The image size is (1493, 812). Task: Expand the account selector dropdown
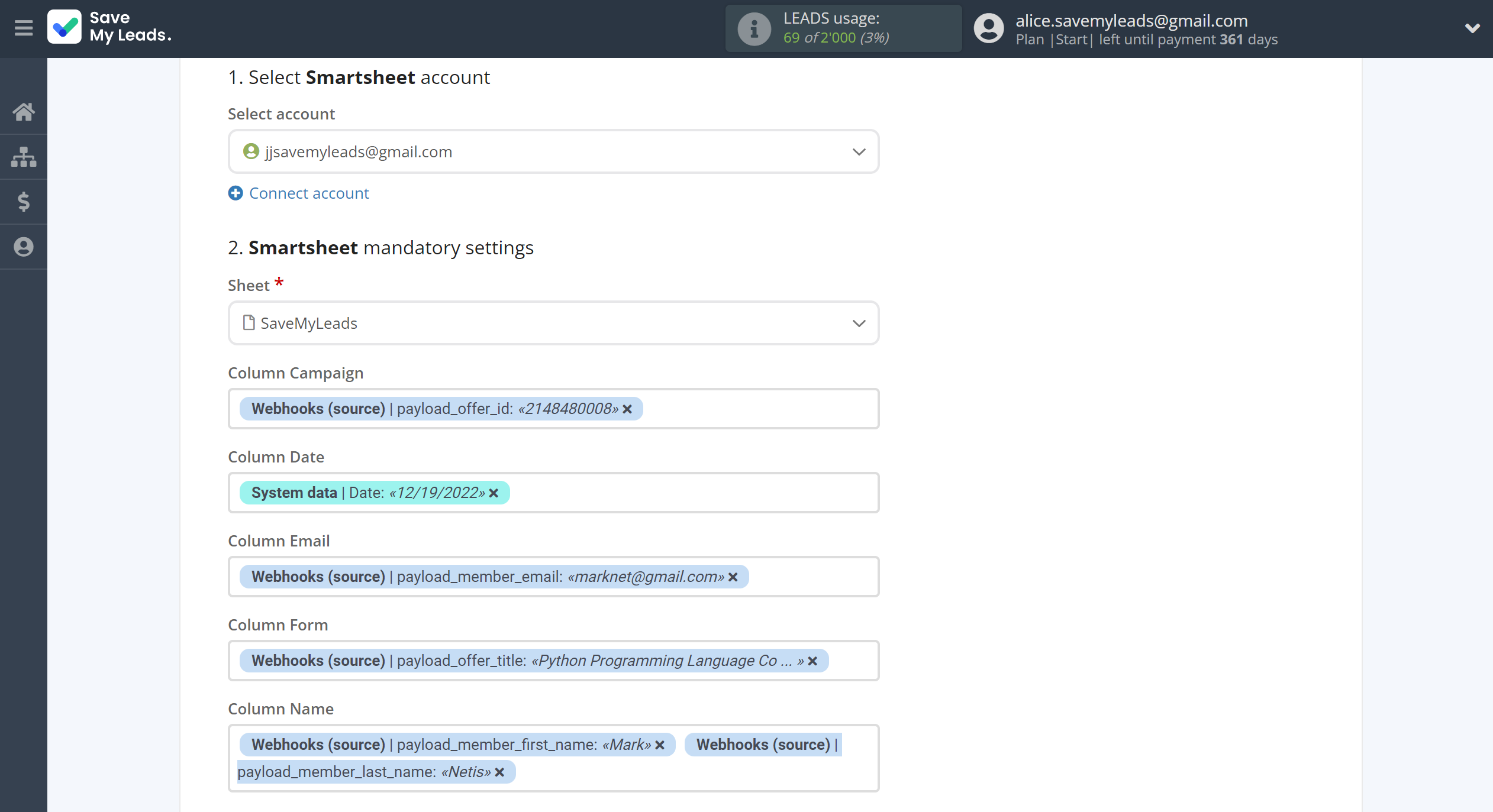click(x=858, y=152)
